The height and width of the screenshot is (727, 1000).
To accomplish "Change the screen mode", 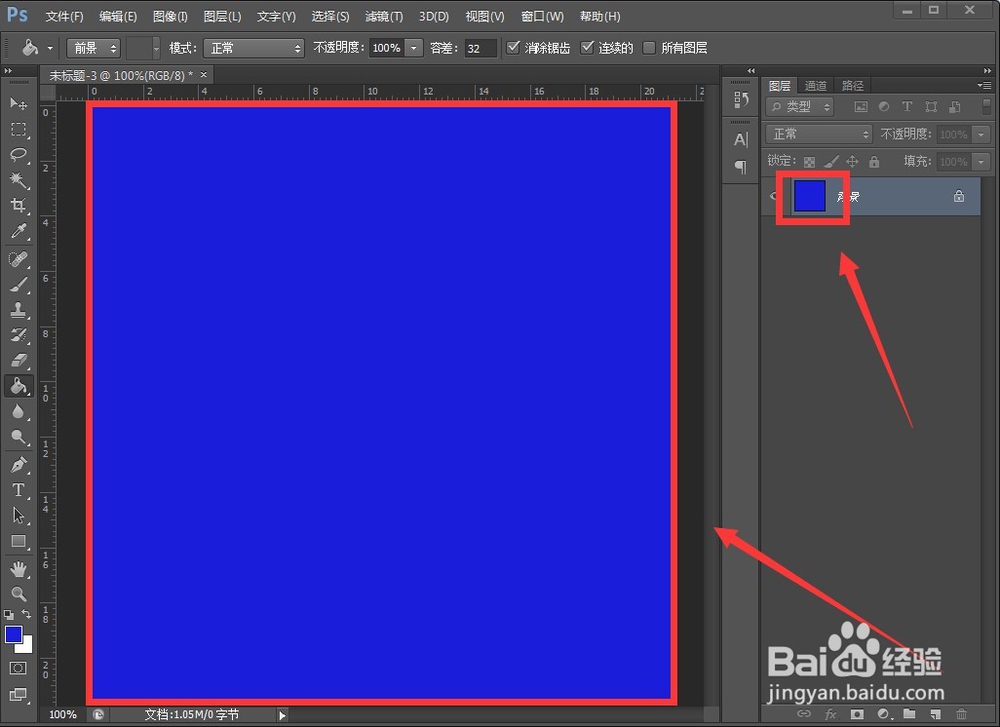I will [18, 694].
